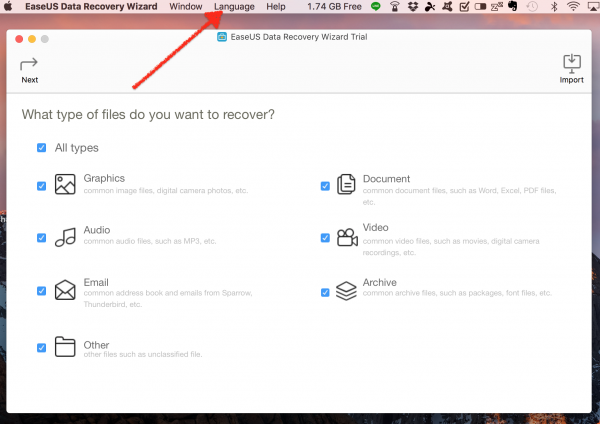Screen dimensions: 600x424
Task: Open the Dropbox menu bar icon
Action: (x=412, y=6)
